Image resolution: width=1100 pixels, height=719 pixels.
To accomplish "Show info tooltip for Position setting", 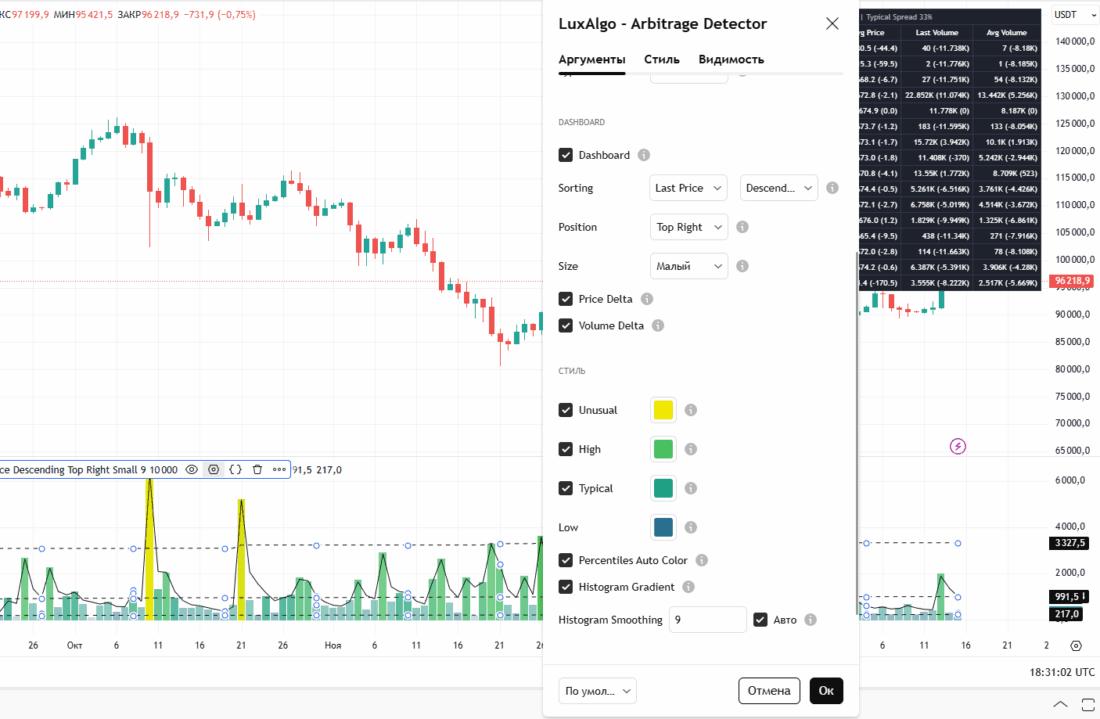I will 742,227.
